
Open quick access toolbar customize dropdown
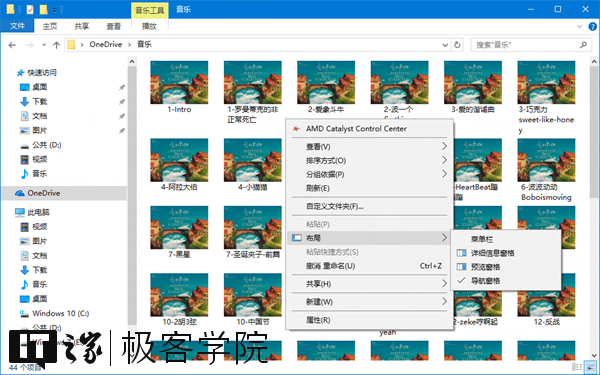pos(55,10)
